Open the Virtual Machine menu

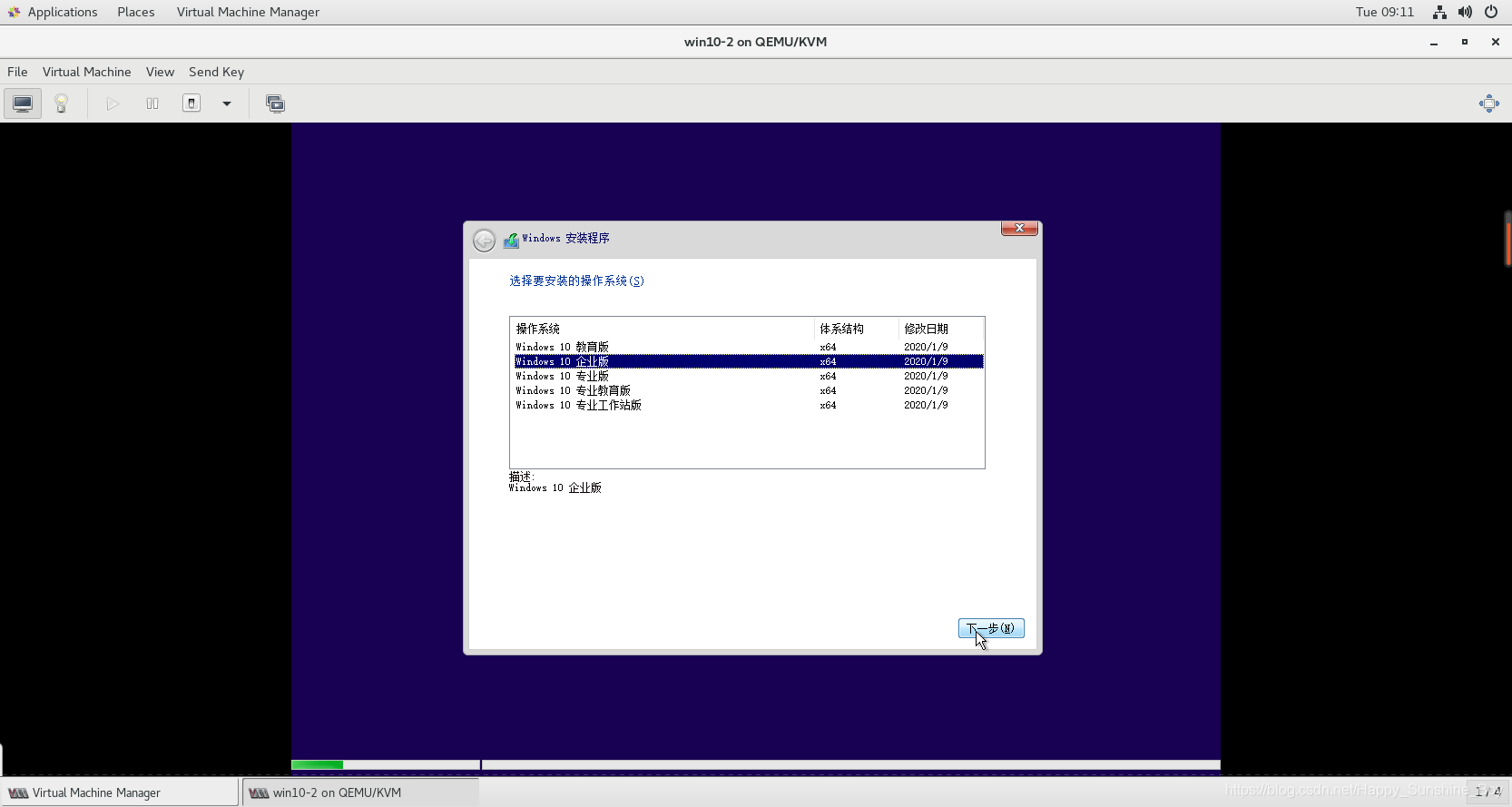(86, 72)
